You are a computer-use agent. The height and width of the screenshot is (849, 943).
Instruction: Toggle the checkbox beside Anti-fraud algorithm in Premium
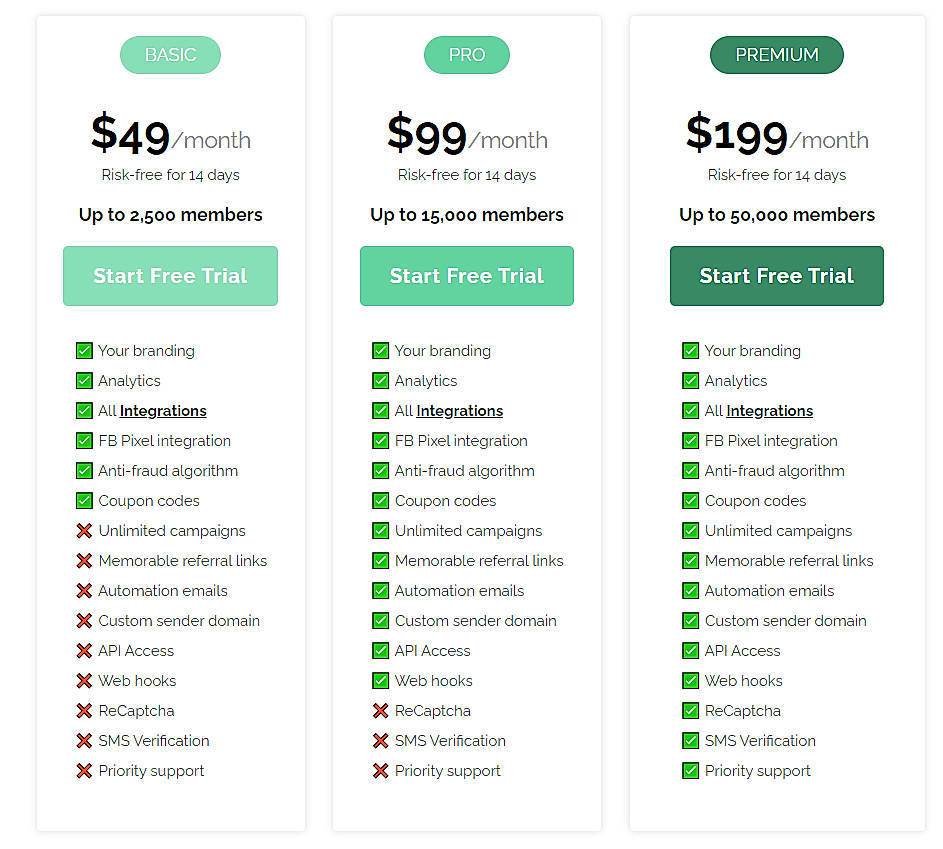tap(691, 470)
